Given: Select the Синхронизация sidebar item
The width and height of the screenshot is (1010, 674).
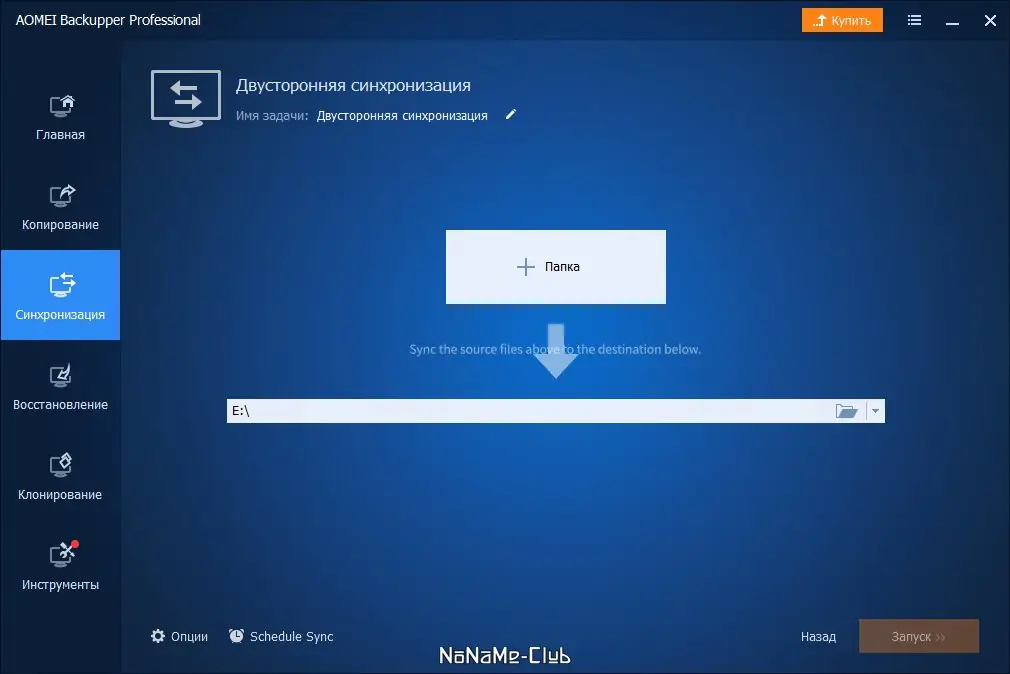Looking at the screenshot, I should (60, 295).
